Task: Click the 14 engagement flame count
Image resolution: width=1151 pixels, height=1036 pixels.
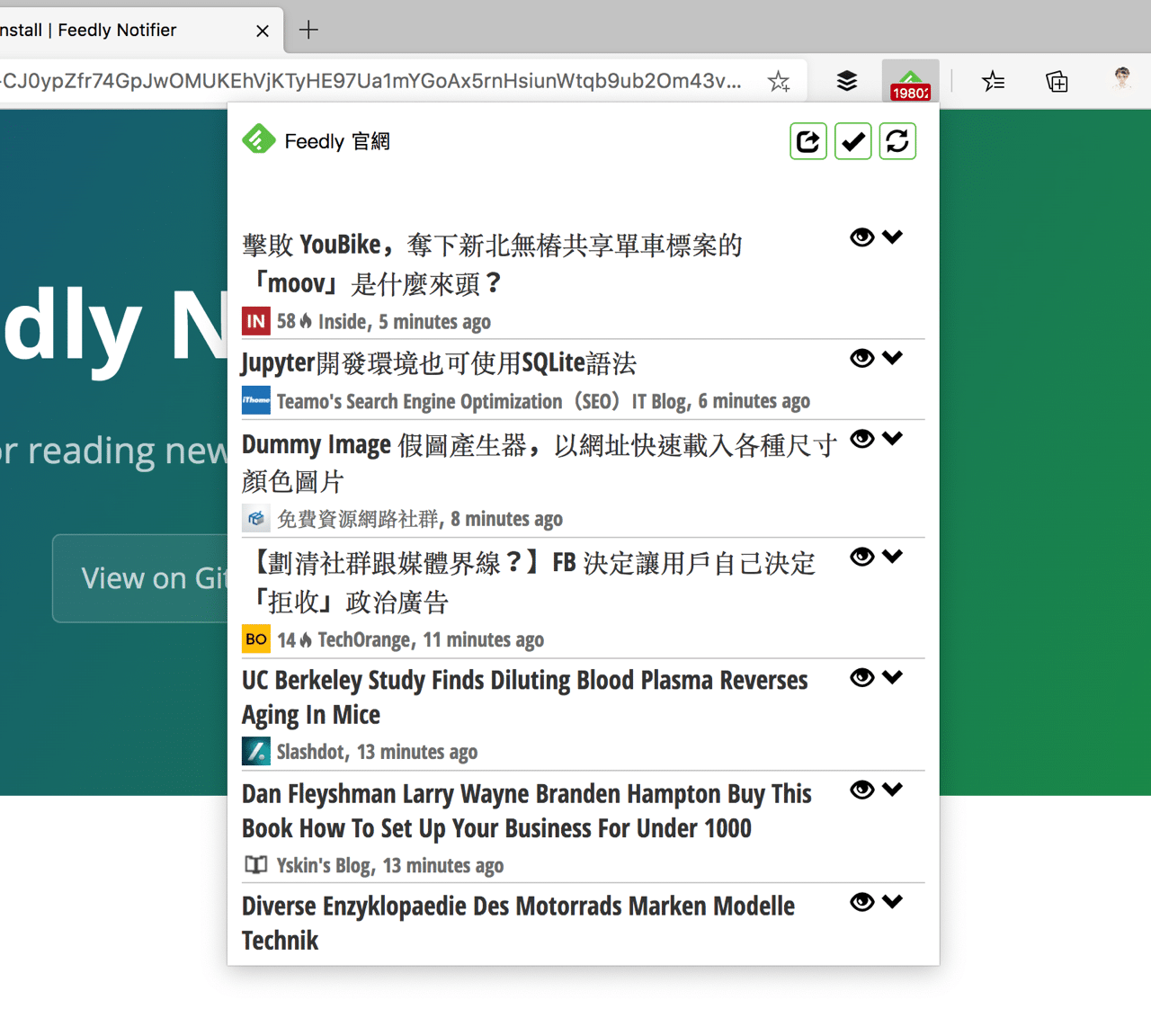Action: (294, 639)
